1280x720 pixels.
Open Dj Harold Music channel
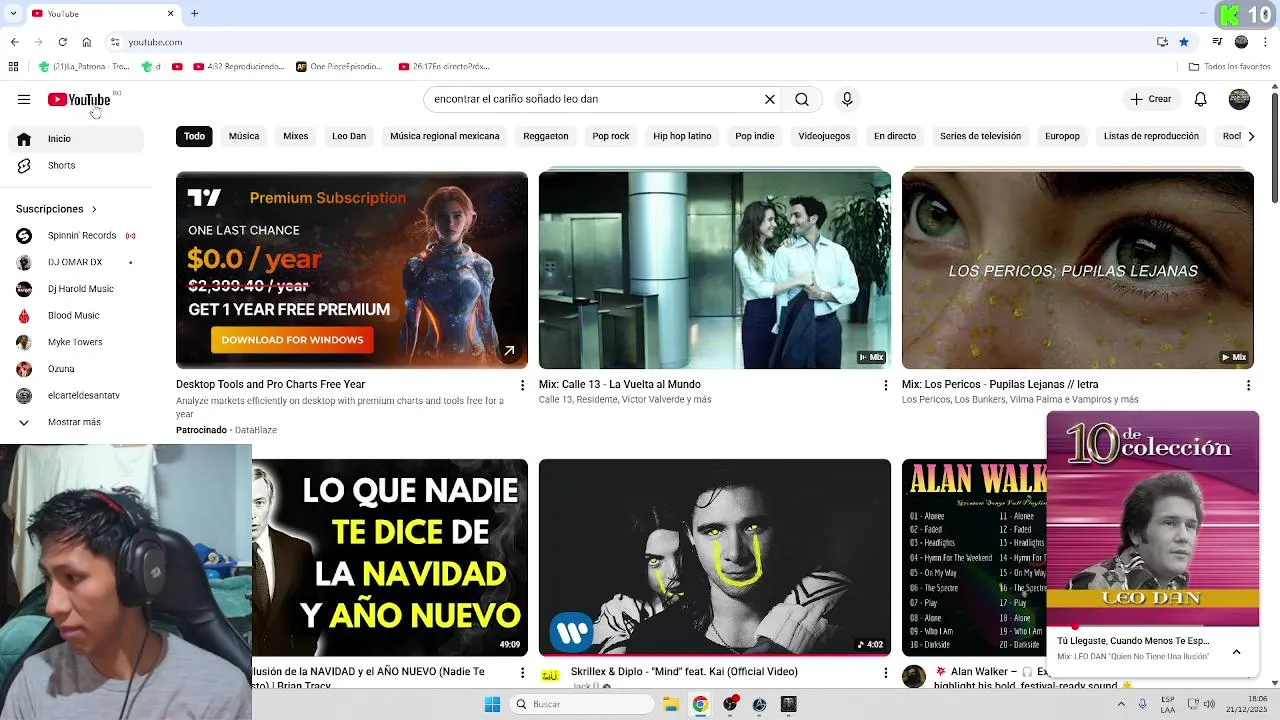pos(76,289)
